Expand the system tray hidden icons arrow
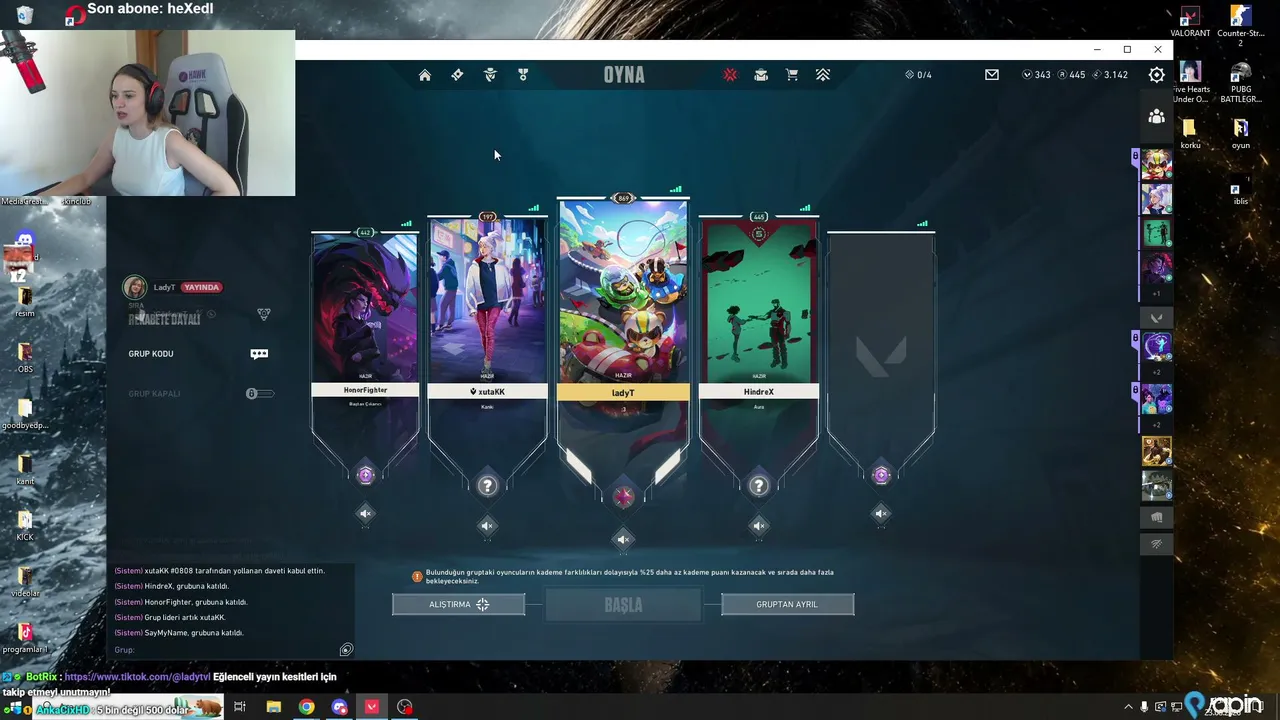The width and height of the screenshot is (1280, 720). [1129, 707]
